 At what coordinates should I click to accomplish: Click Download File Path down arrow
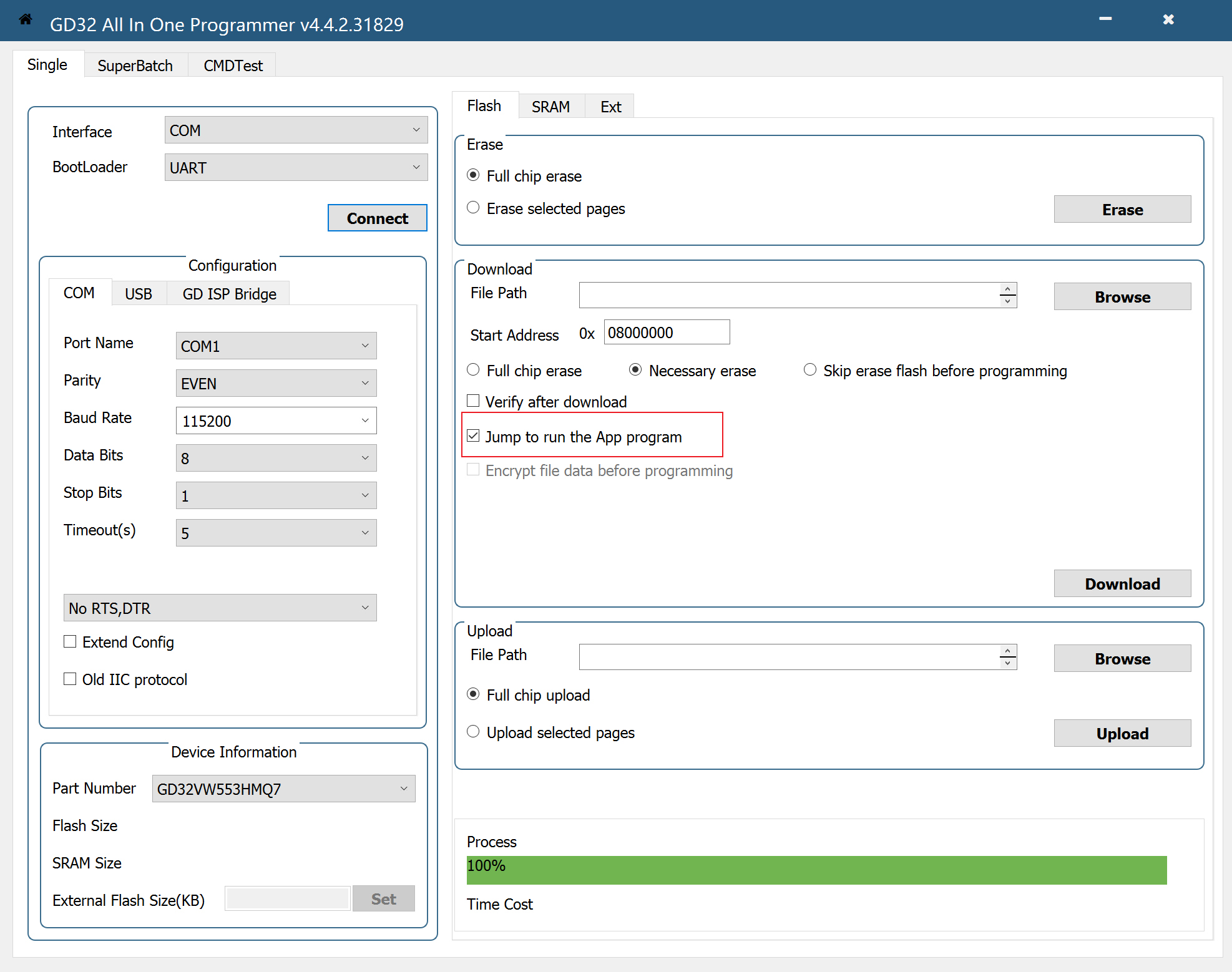point(1008,301)
